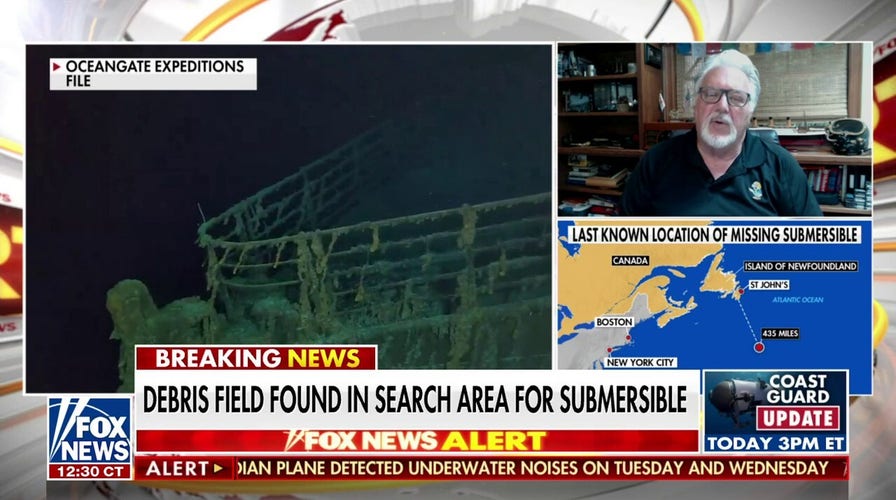Click the St John's map dot
Image resolution: width=896 pixels, height=500 pixels.
pos(741,291)
